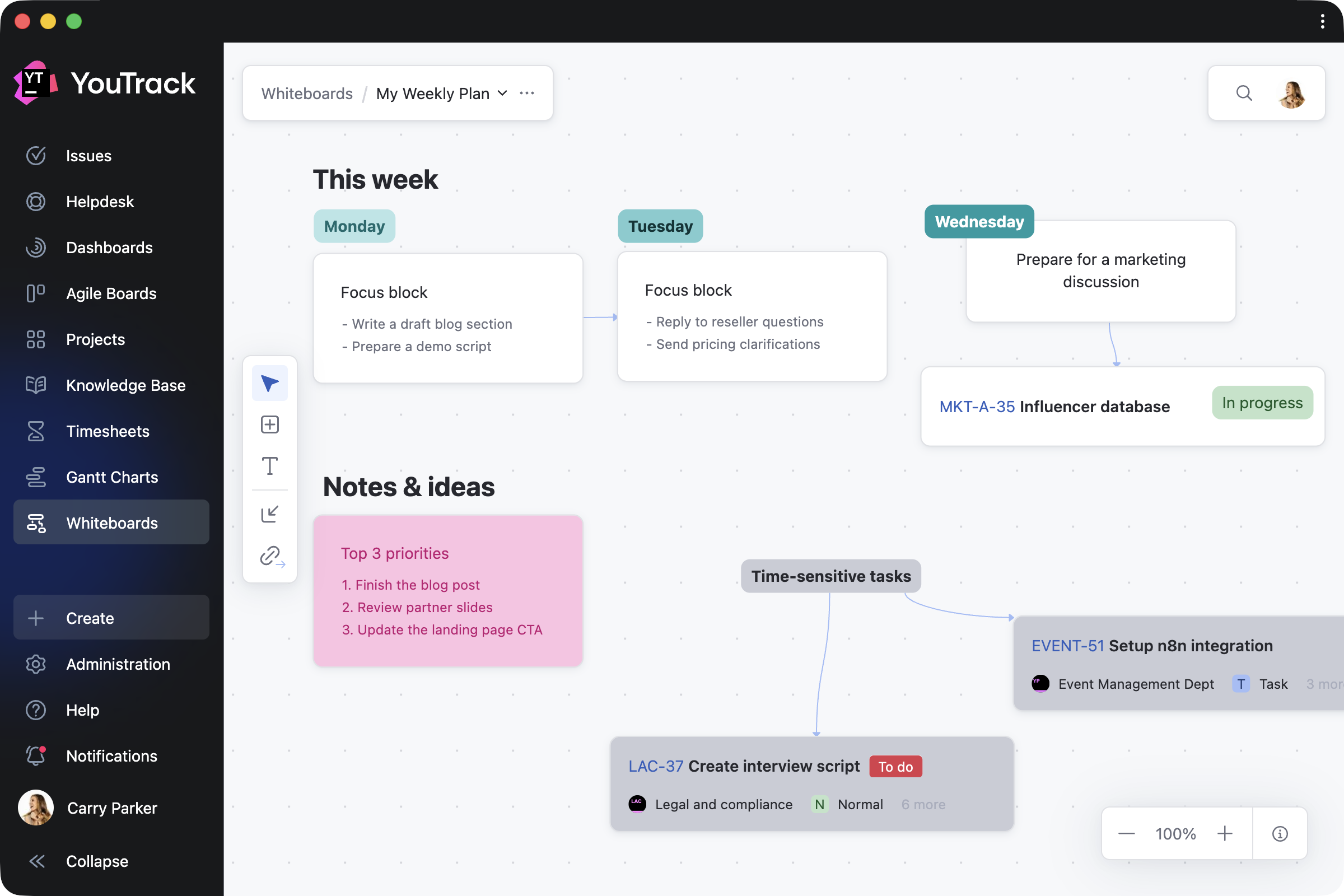Viewport: 1344px width, 896px height.
Task: Click the add card plus tool
Action: click(x=270, y=424)
